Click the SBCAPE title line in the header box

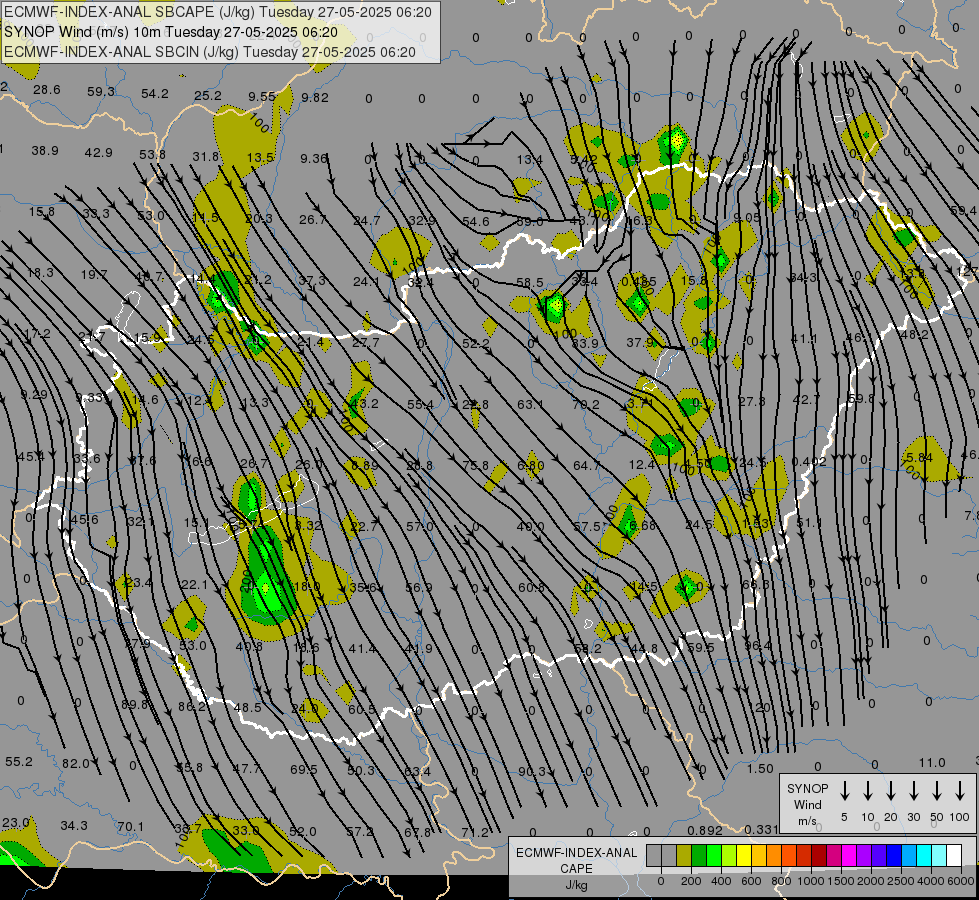[218, 12]
